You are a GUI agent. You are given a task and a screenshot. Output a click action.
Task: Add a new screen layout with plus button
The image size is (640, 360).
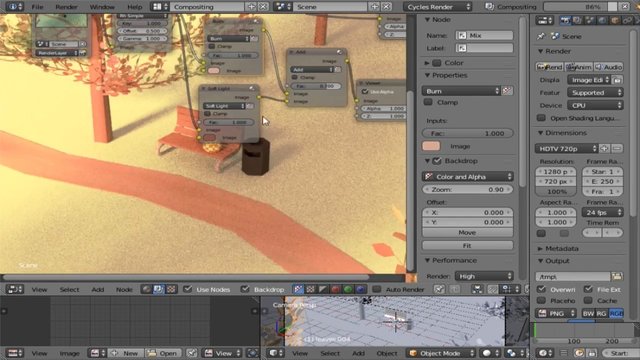point(252,7)
